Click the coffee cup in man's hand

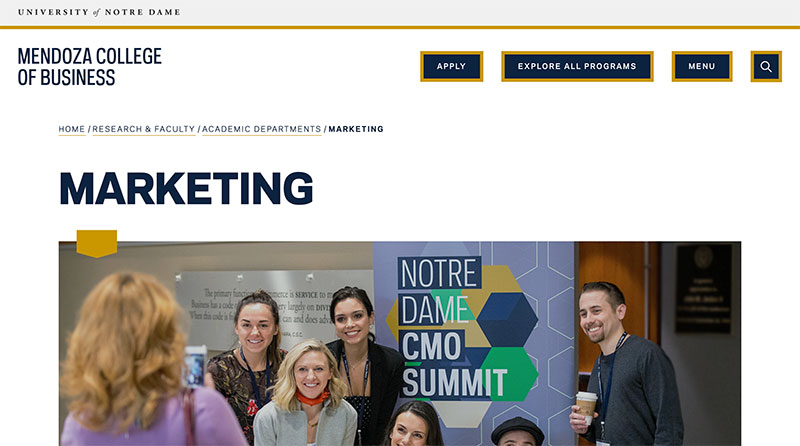tap(586, 407)
